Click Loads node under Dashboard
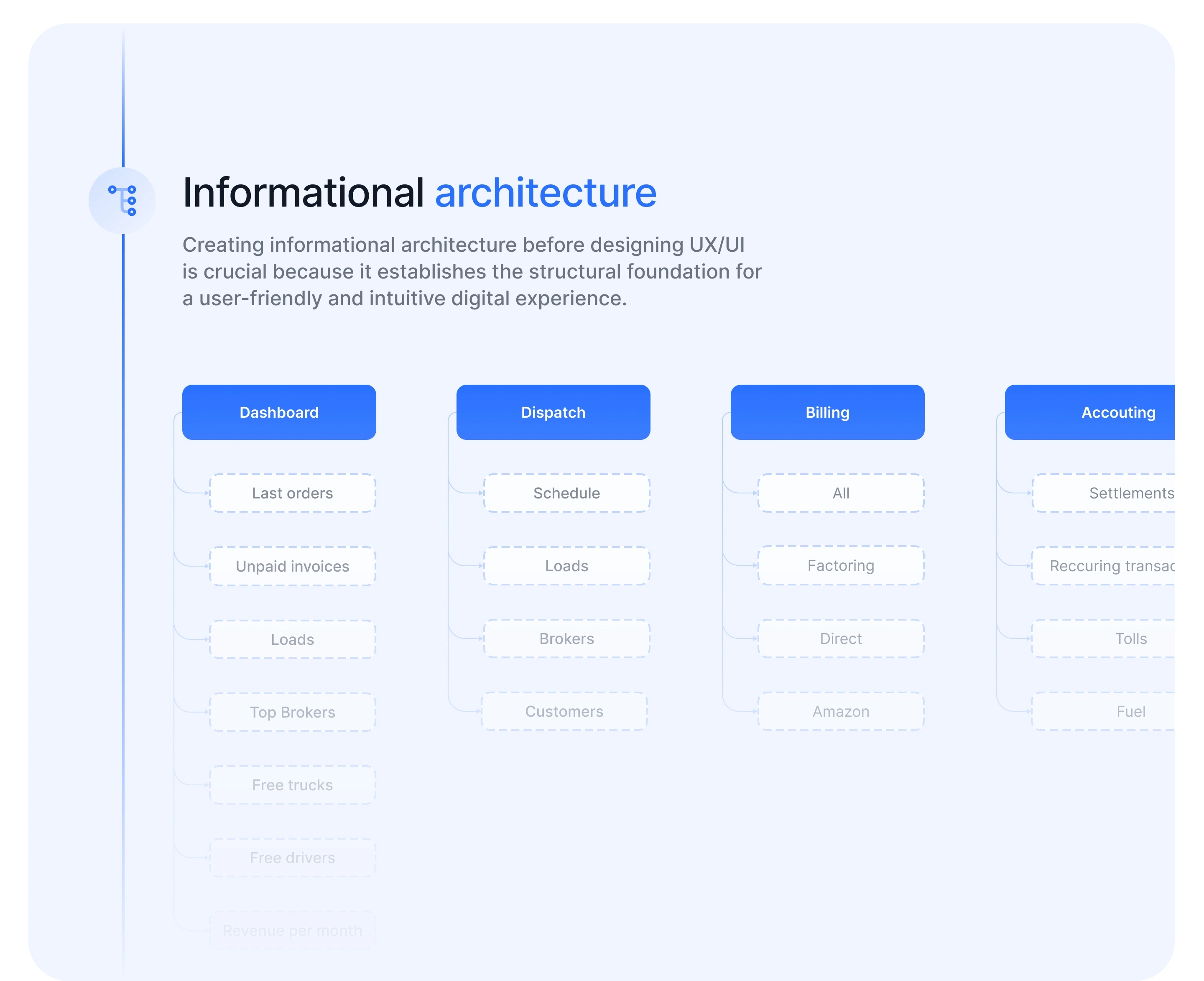1204x981 pixels. click(x=292, y=639)
